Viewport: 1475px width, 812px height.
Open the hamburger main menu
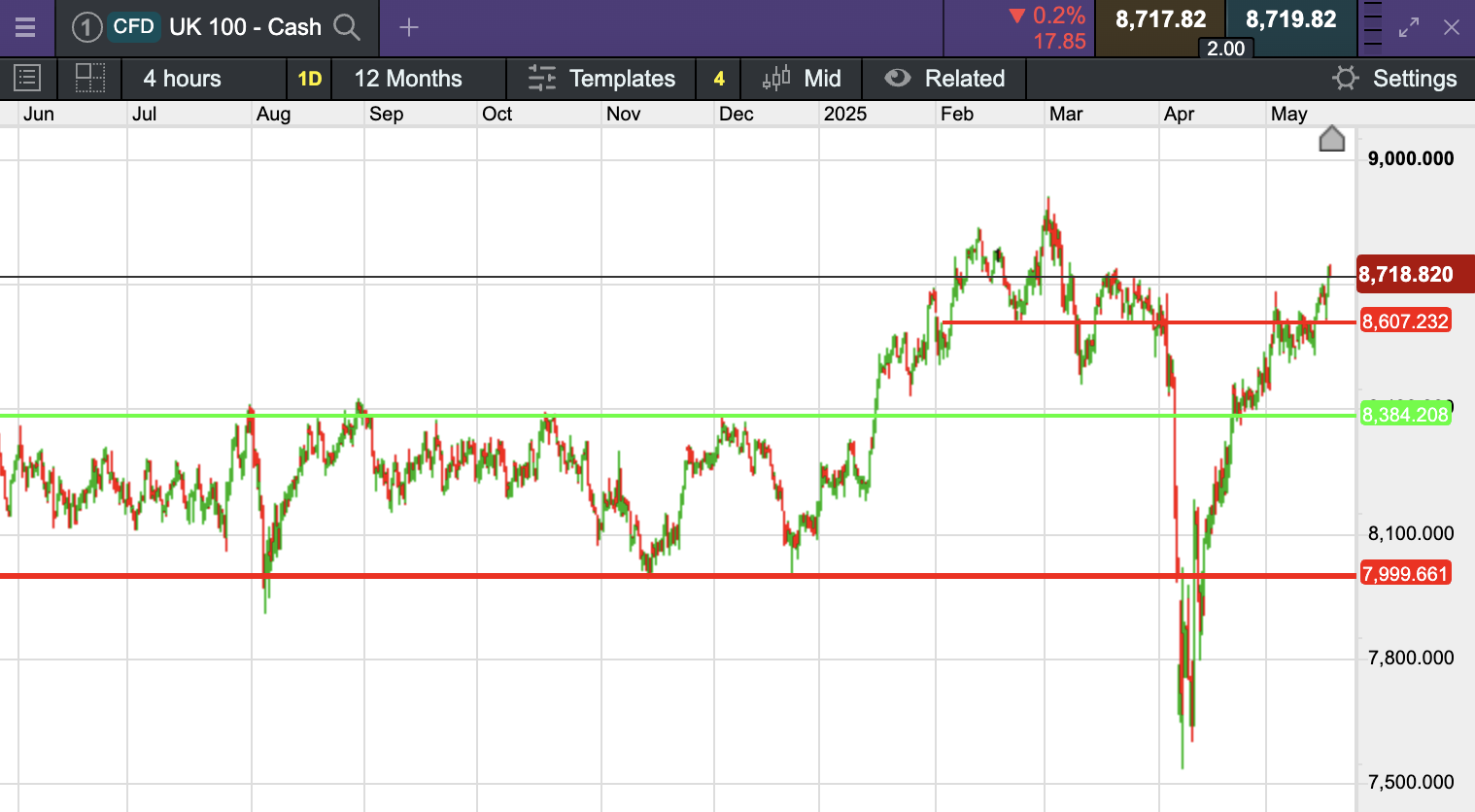(x=25, y=27)
